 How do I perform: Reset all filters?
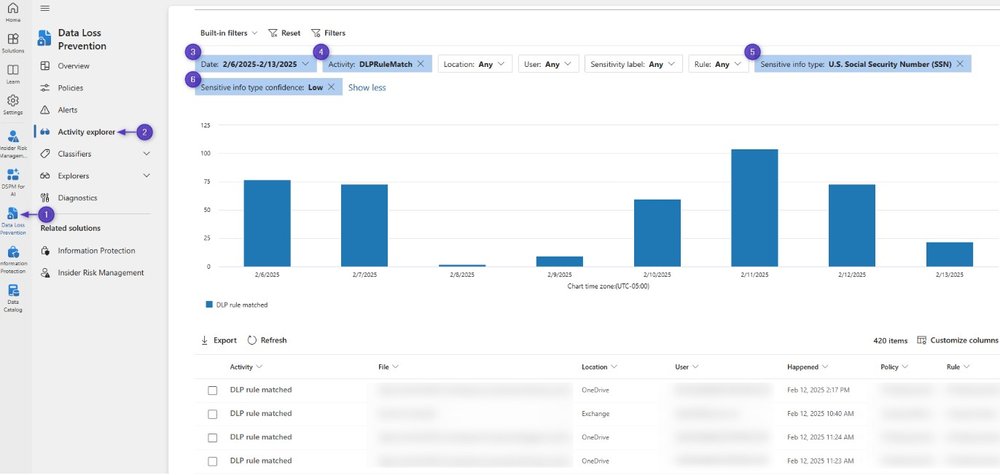[x=284, y=33]
